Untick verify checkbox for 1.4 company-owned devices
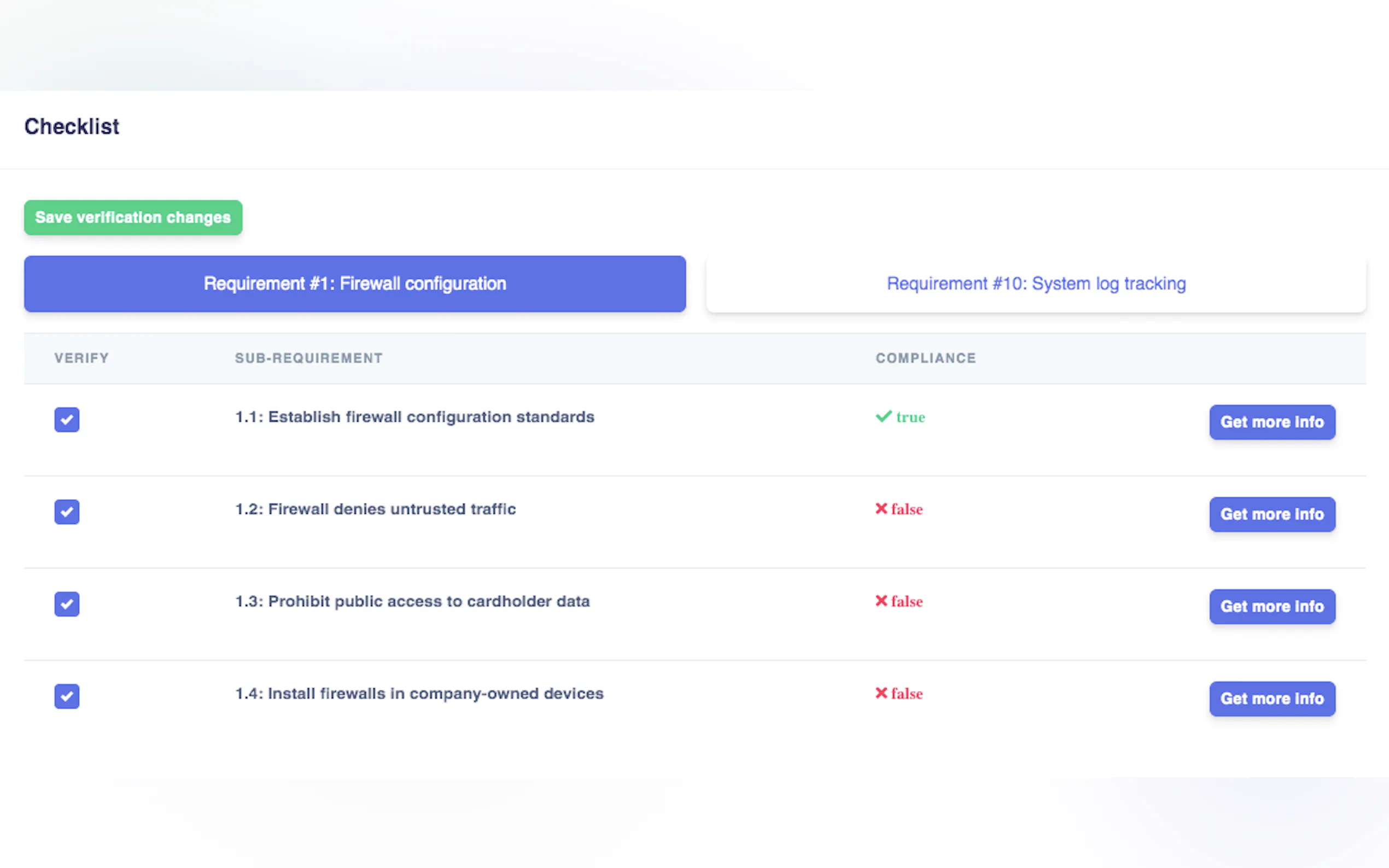The image size is (1389, 868). [x=67, y=696]
